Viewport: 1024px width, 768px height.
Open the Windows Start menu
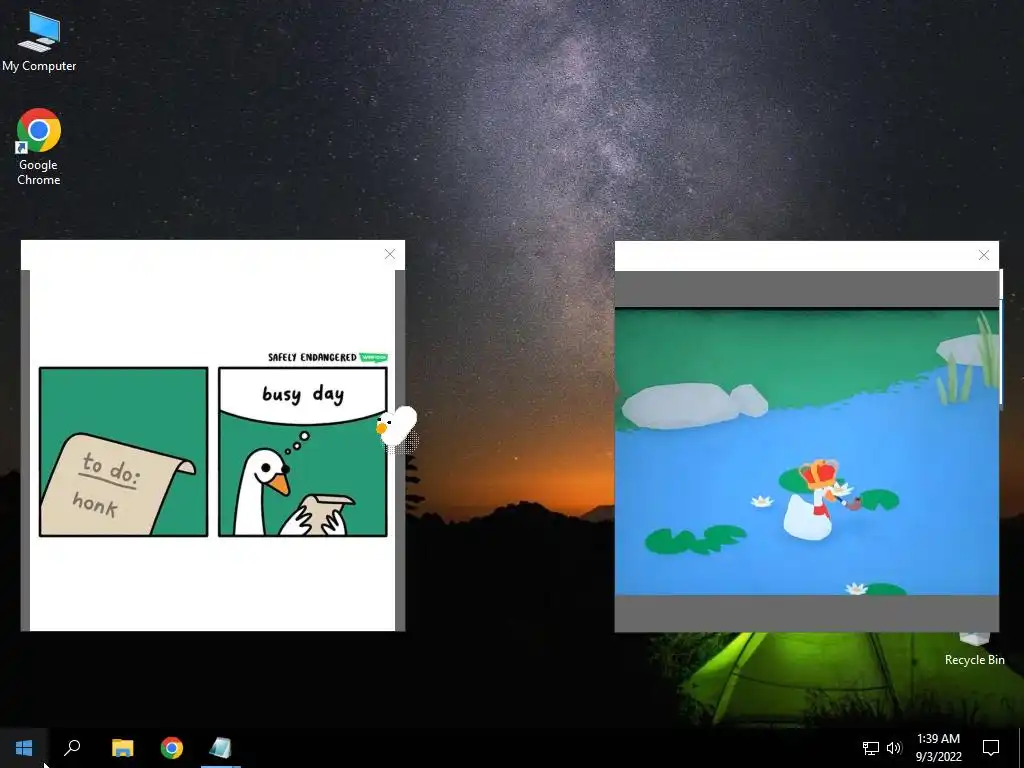coord(24,748)
